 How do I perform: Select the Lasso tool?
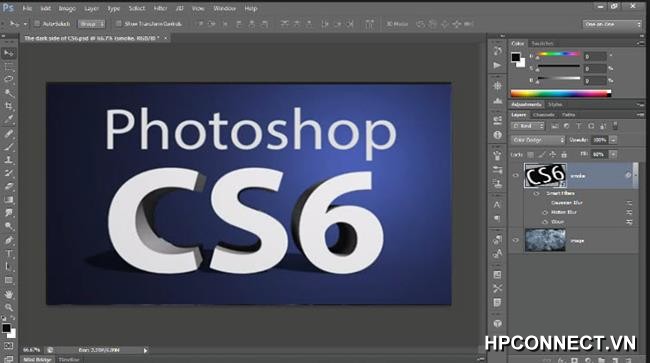(x=8, y=79)
